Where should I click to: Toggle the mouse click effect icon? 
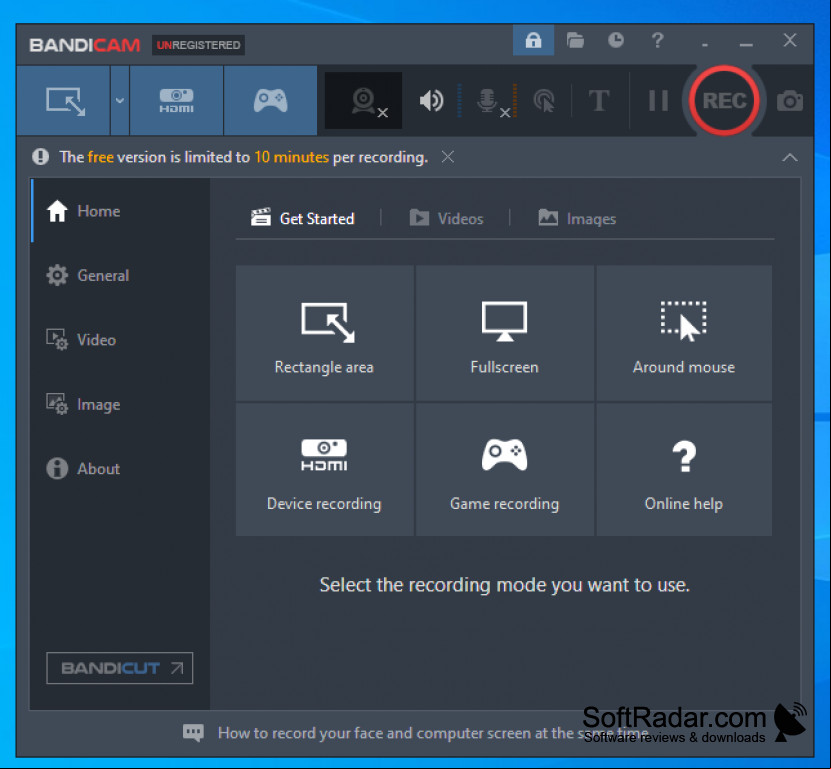coord(544,101)
